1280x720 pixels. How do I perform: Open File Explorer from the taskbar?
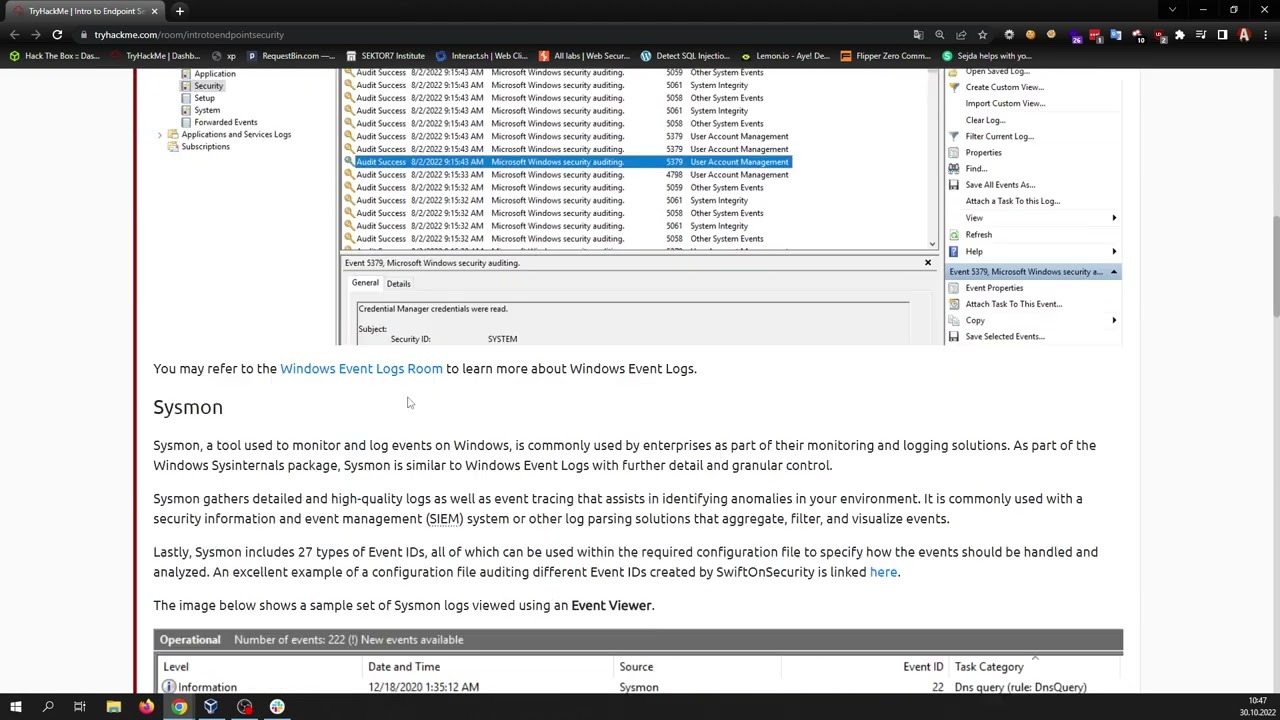click(113, 707)
